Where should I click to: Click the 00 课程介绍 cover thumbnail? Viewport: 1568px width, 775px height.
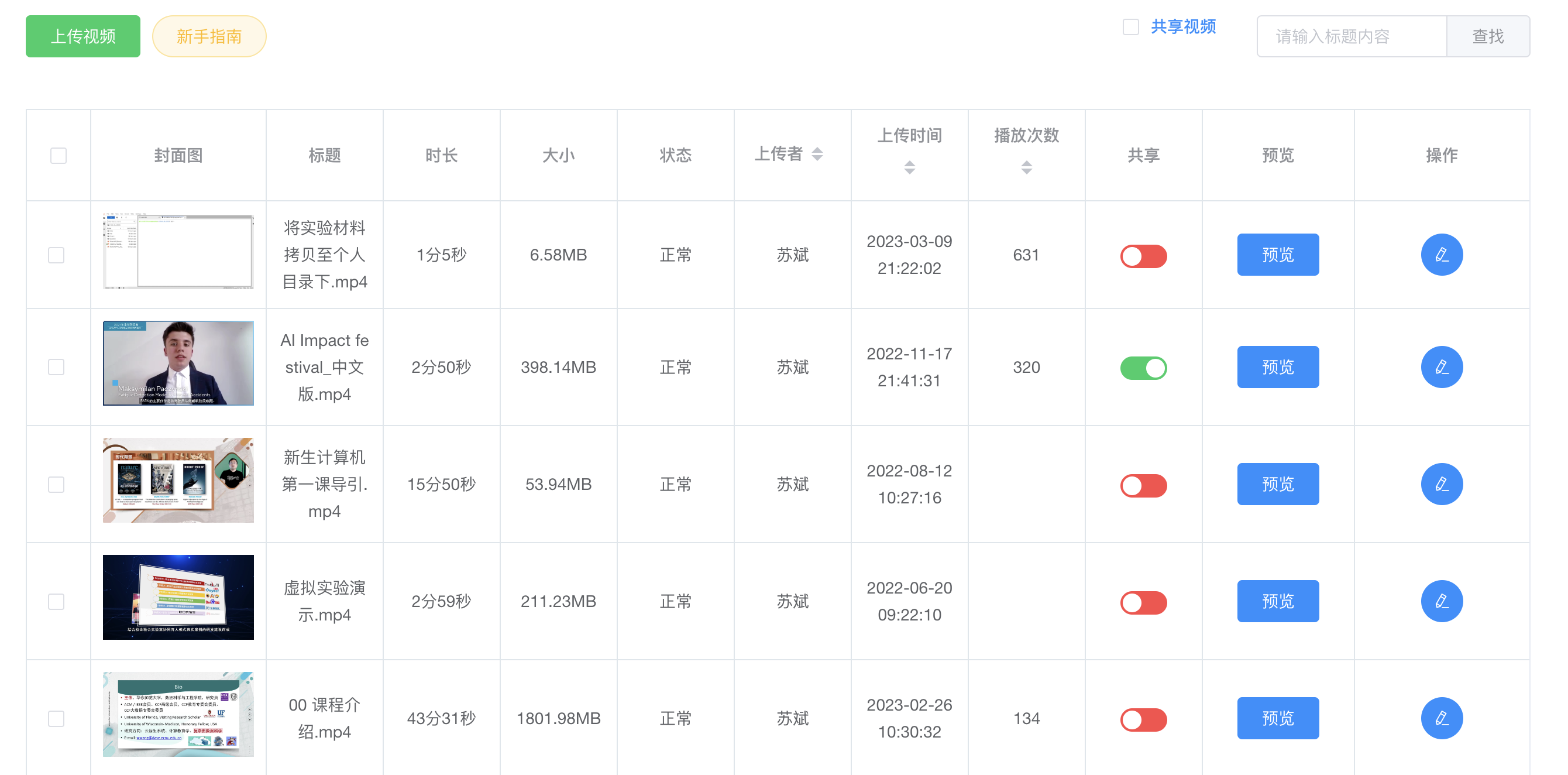tap(178, 714)
